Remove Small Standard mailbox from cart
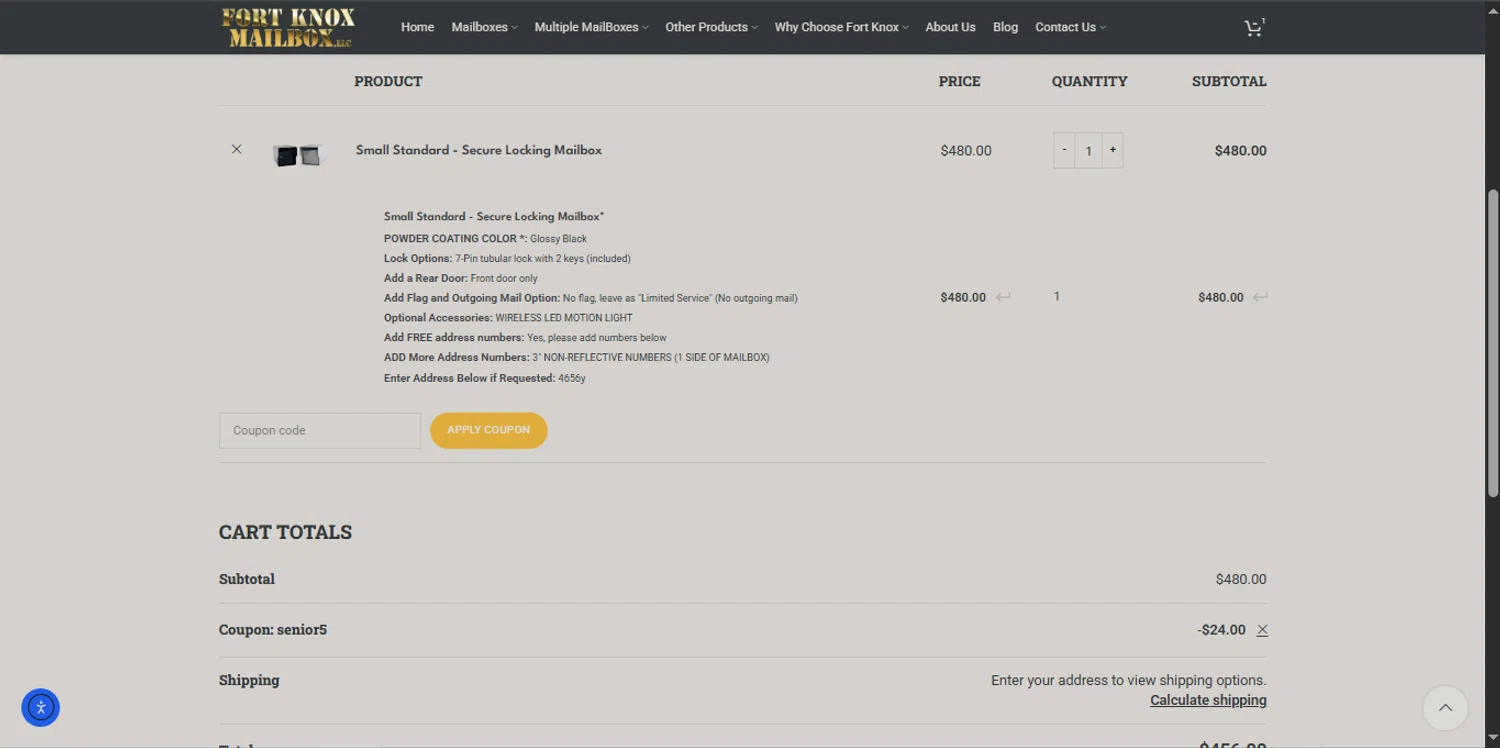The height and width of the screenshot is (748, 1500). (237, 149)
